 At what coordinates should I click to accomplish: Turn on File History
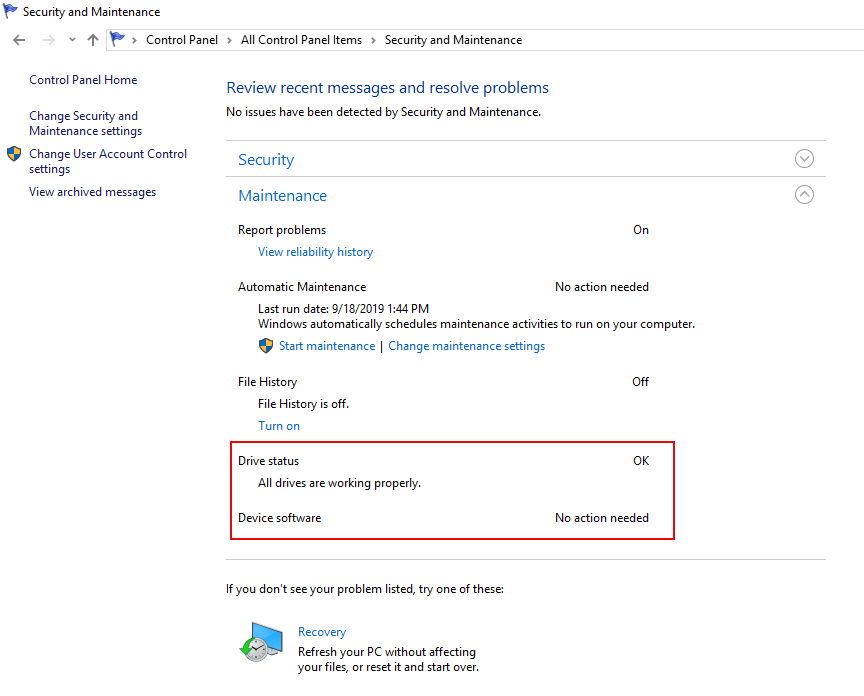(279, 426)
